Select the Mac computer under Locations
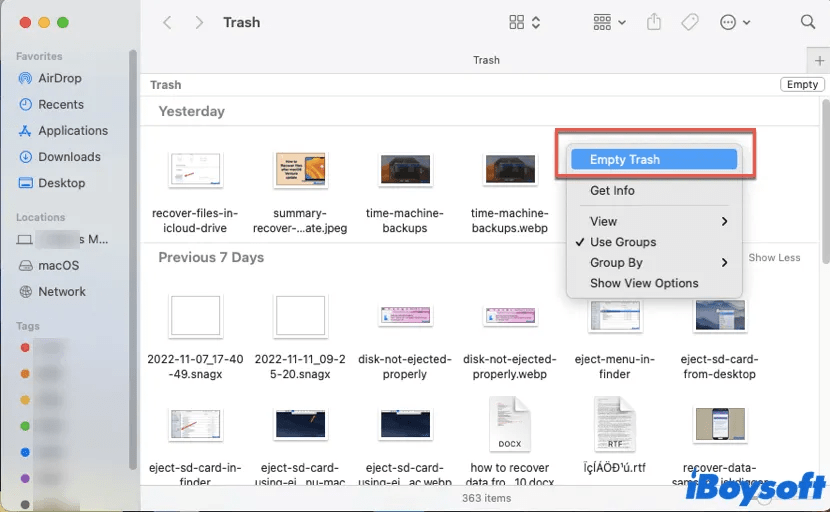This screenshot has width=834, height=512. (x=63, y=240)
